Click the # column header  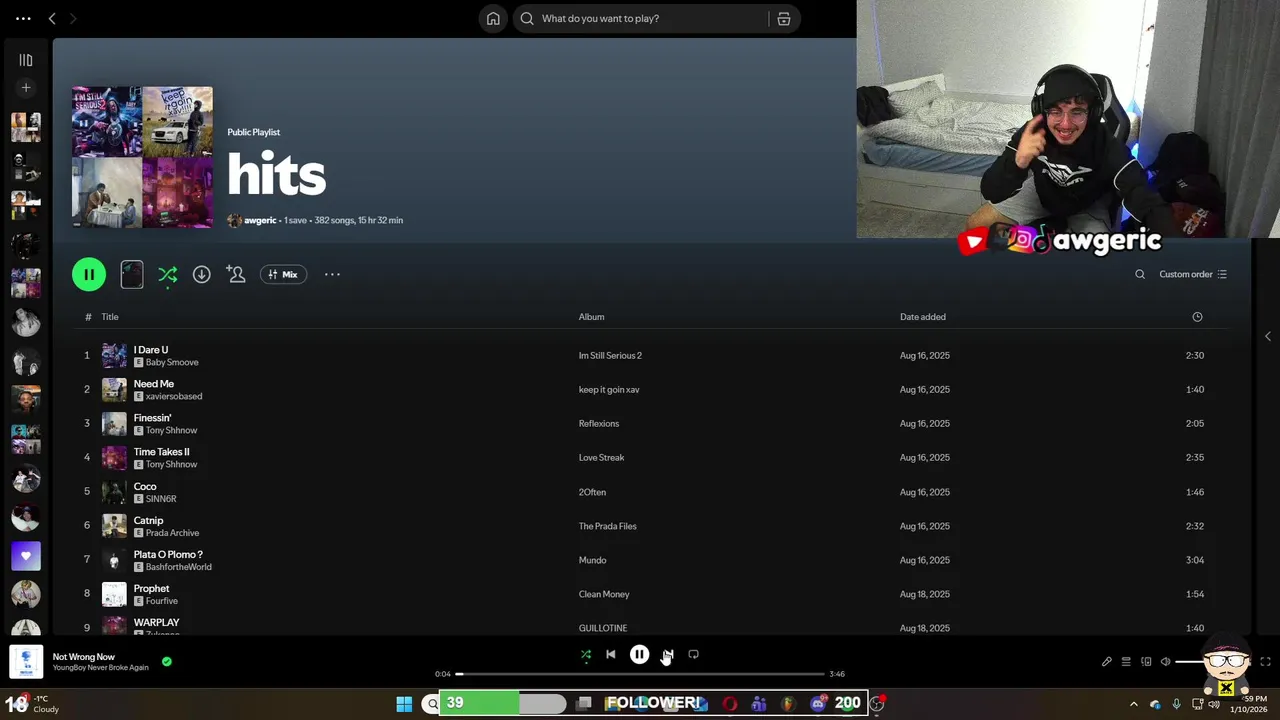click(88, 317)
